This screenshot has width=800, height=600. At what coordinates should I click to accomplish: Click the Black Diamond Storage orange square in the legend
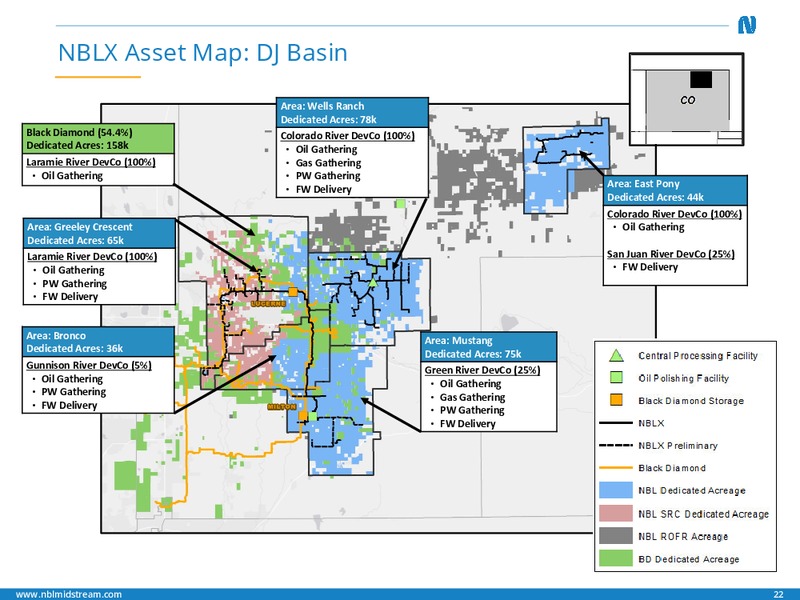(x=616, y=400)
